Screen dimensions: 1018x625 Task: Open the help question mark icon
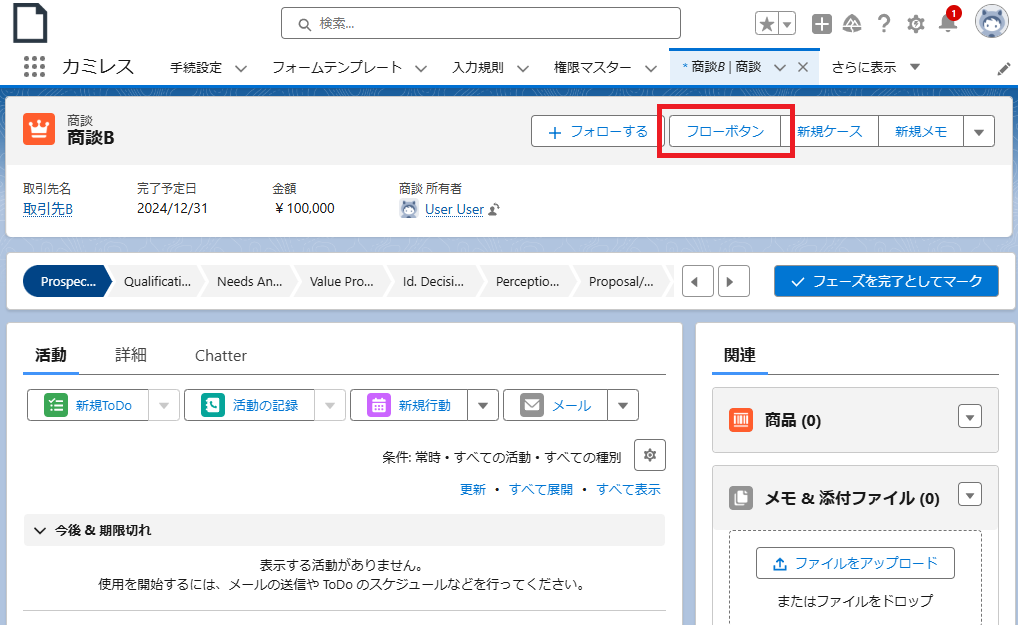884,24
